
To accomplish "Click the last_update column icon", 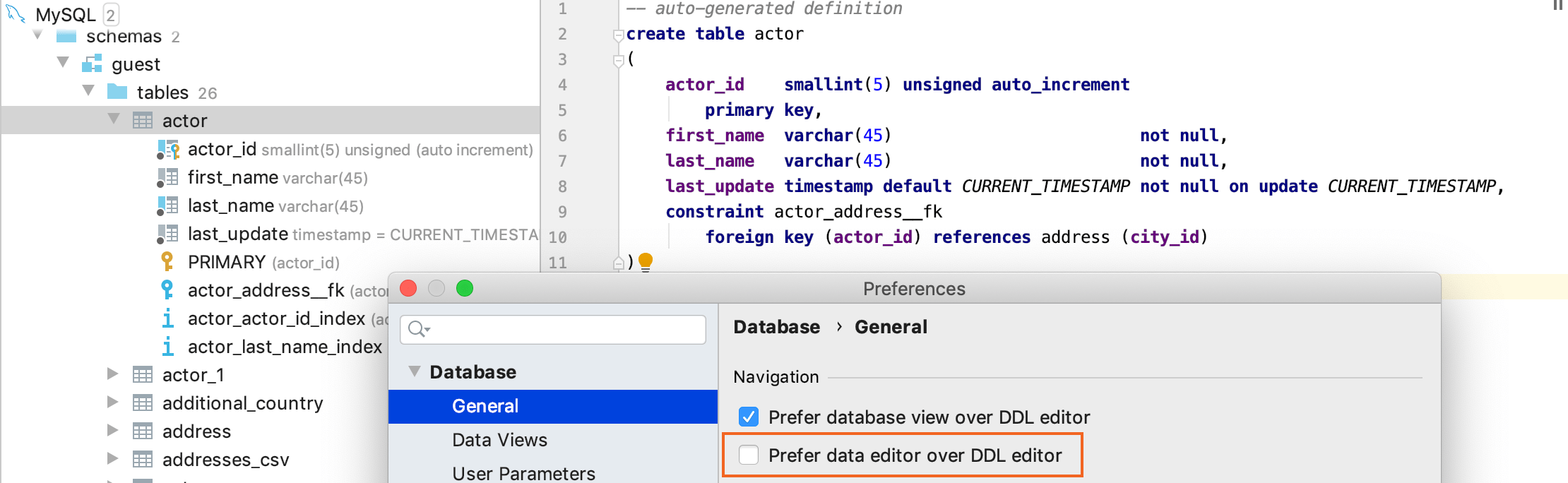I will 168,234.
